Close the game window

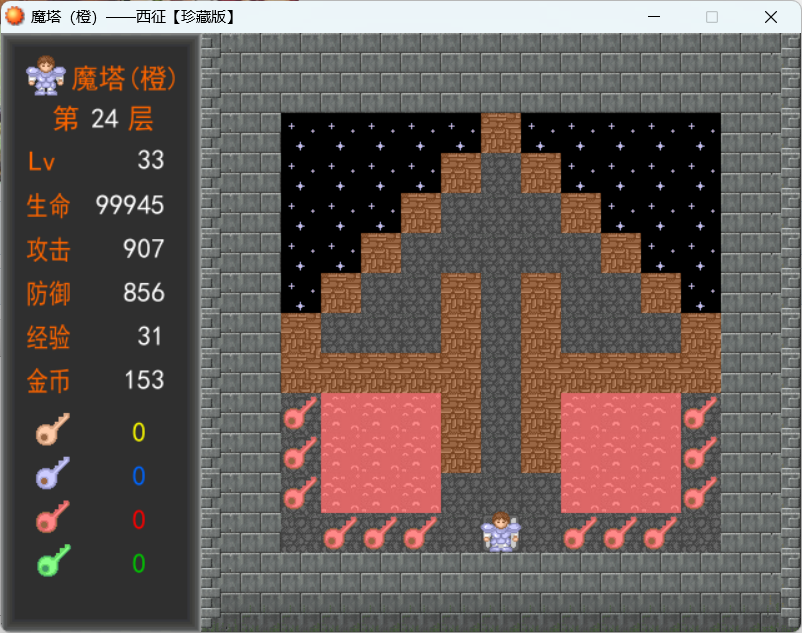771,17
